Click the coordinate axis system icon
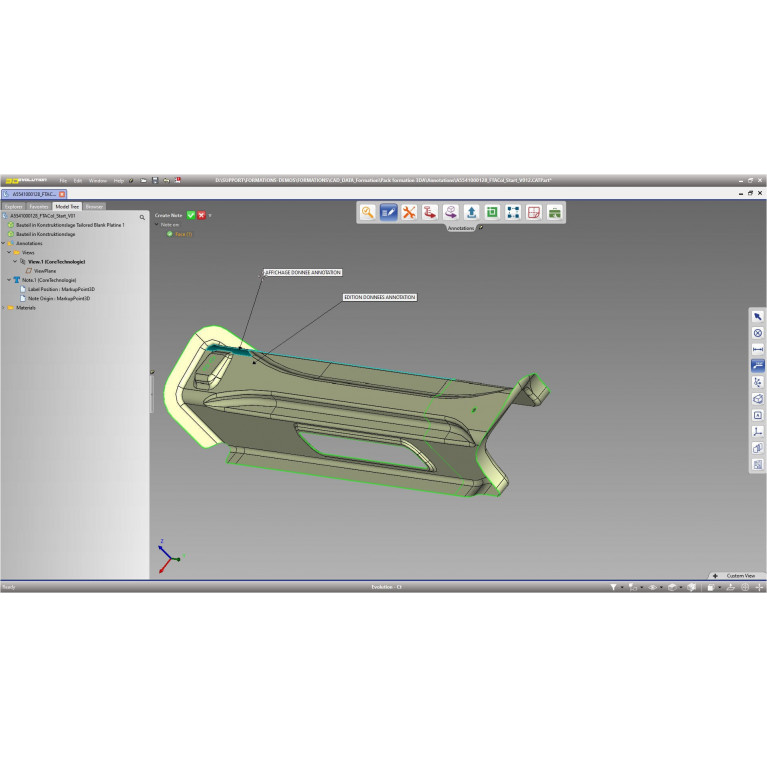Image resolution: width=767 pixels, height=767 pixels. (758, 431)
